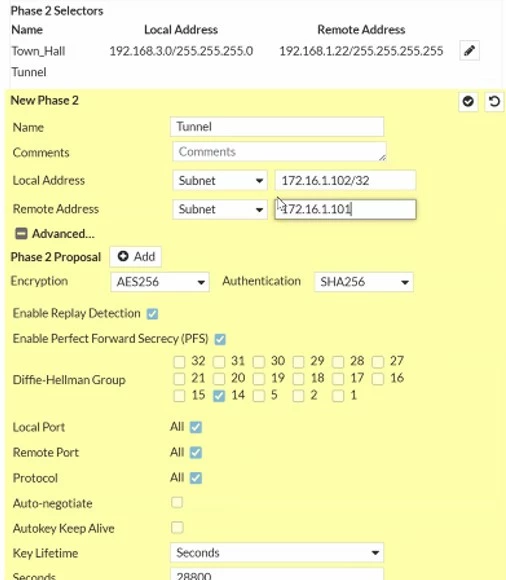Click the Local Address column header

181,30
